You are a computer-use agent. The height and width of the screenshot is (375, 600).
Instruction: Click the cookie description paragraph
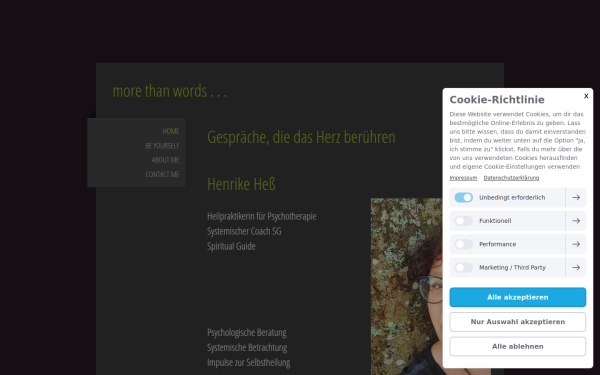coord(517,140)
